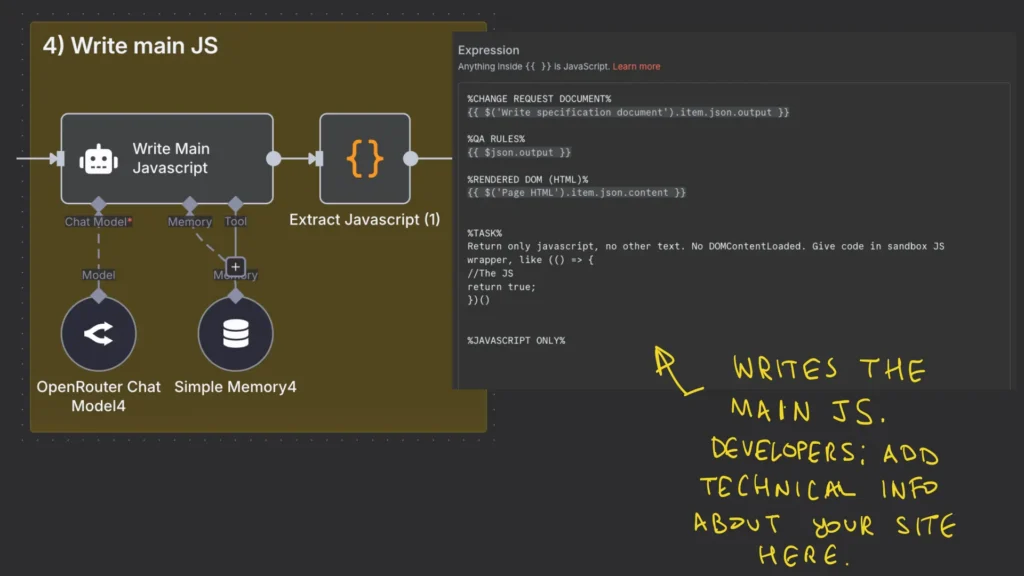The height and width of the screenshot is (576, 1024).
Task: Click the Memory diamond atop Simple Memory4
Action: coord(236,296)
